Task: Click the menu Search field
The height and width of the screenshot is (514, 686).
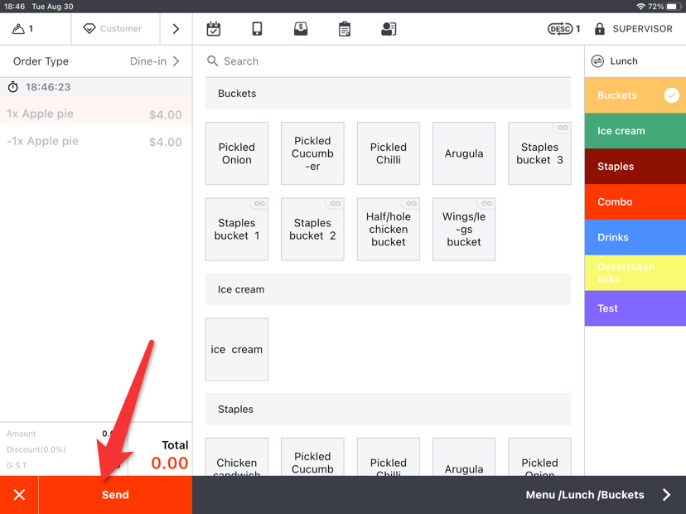Action: click(x=390, y=61)
